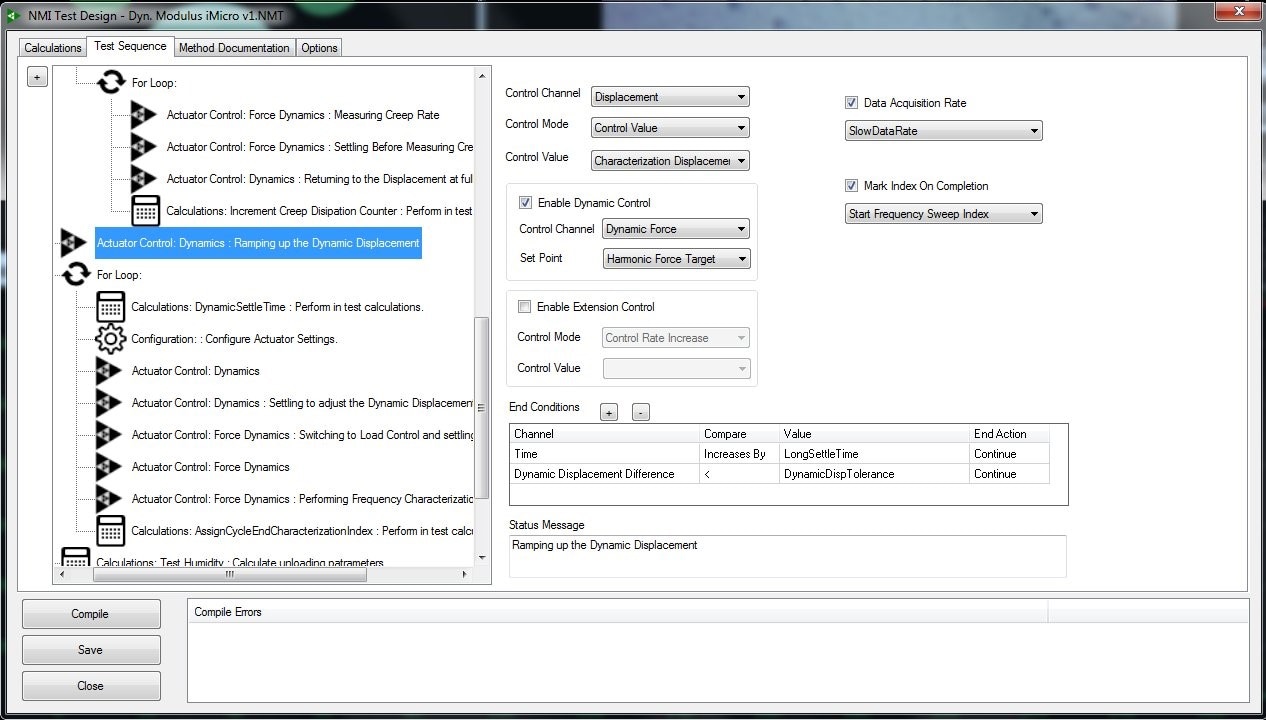Click the icon beside Switching to Load Control
The height and width of the screenshot is (720, 1266).
(x=109, y=434)
